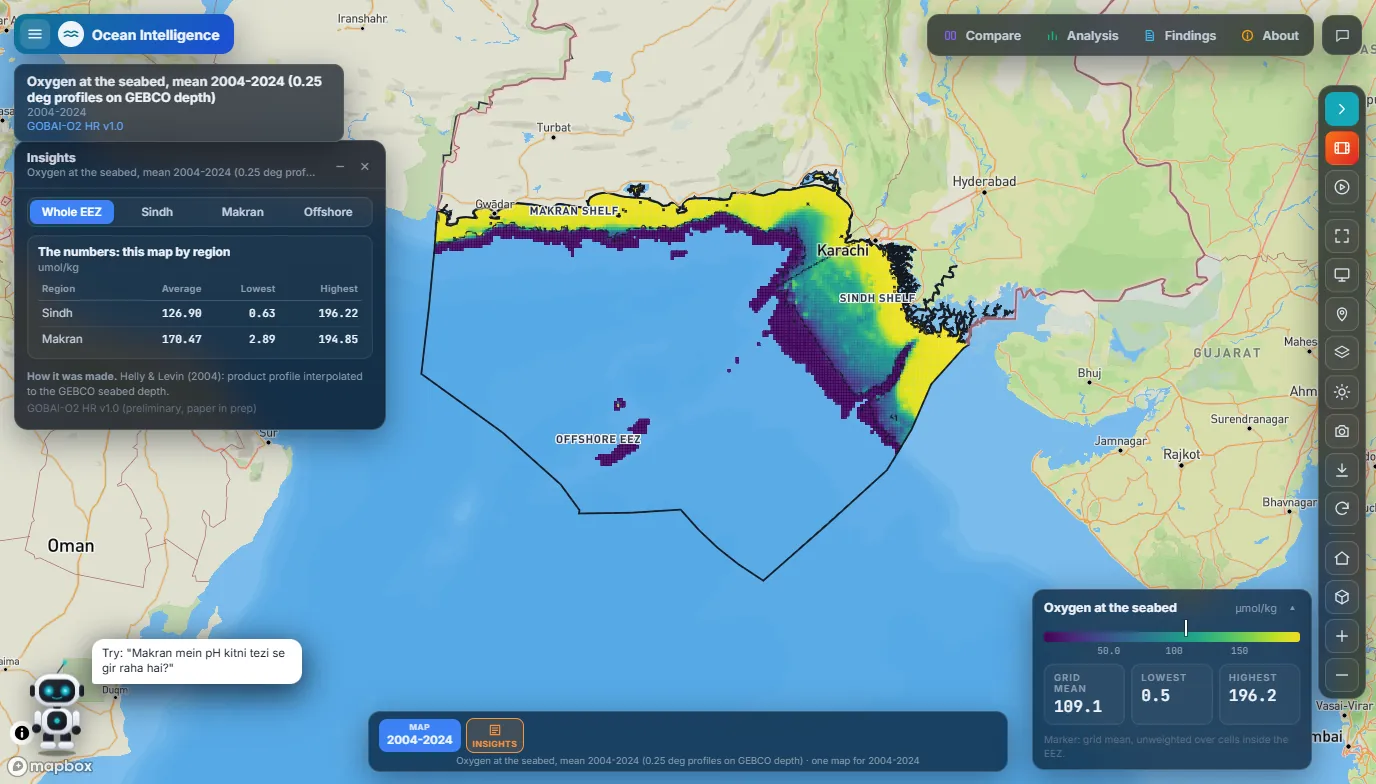1376x784 pixels.
Task: Click the refresh rotate icon
Action: point(1342,509)
